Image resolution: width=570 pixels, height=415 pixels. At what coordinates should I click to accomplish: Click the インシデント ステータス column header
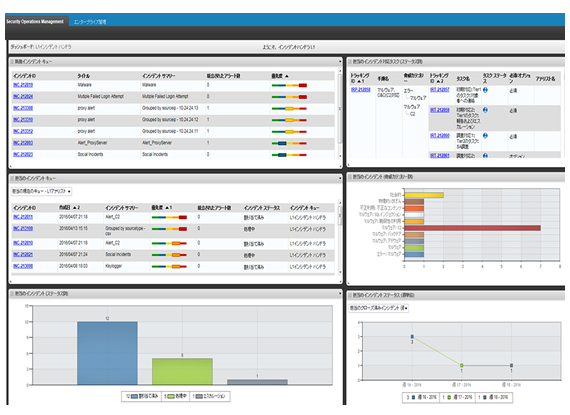pyautogui.click(x=262, y=208)
